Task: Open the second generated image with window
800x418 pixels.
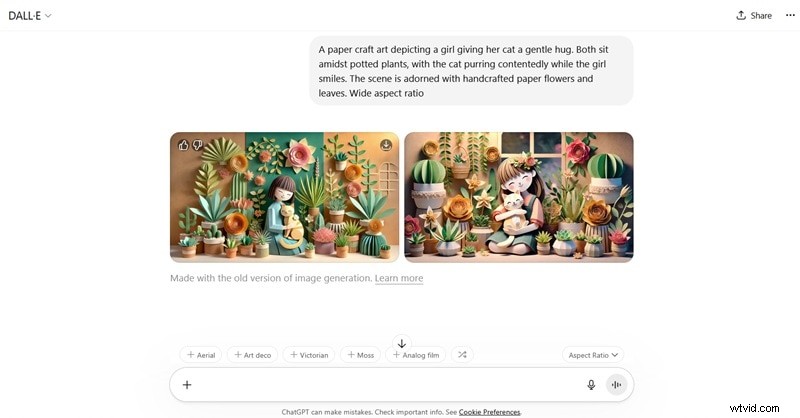Action: [519, 197]
